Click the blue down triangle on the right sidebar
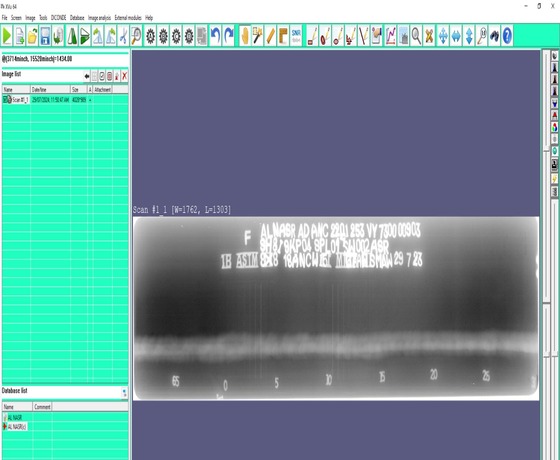Viewport: 560px width, 460px height. (554, 104)
